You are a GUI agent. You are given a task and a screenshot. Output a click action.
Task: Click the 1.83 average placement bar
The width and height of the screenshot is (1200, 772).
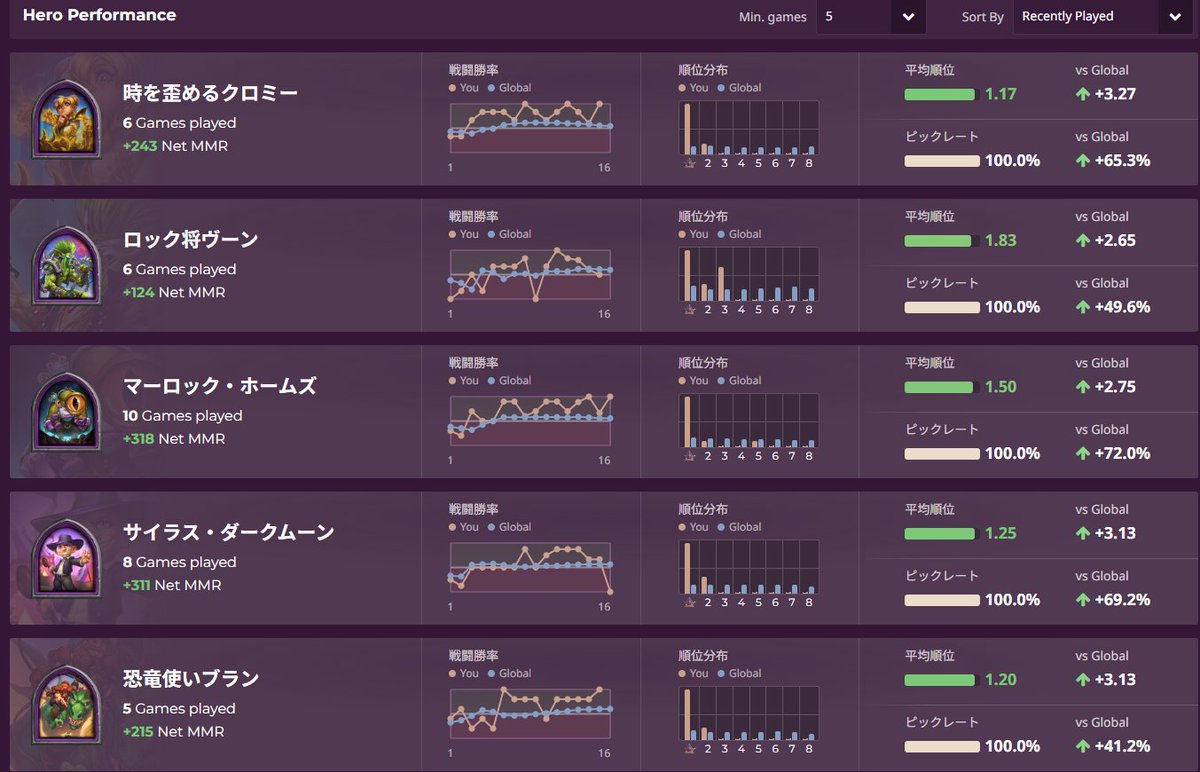(937, 241)
